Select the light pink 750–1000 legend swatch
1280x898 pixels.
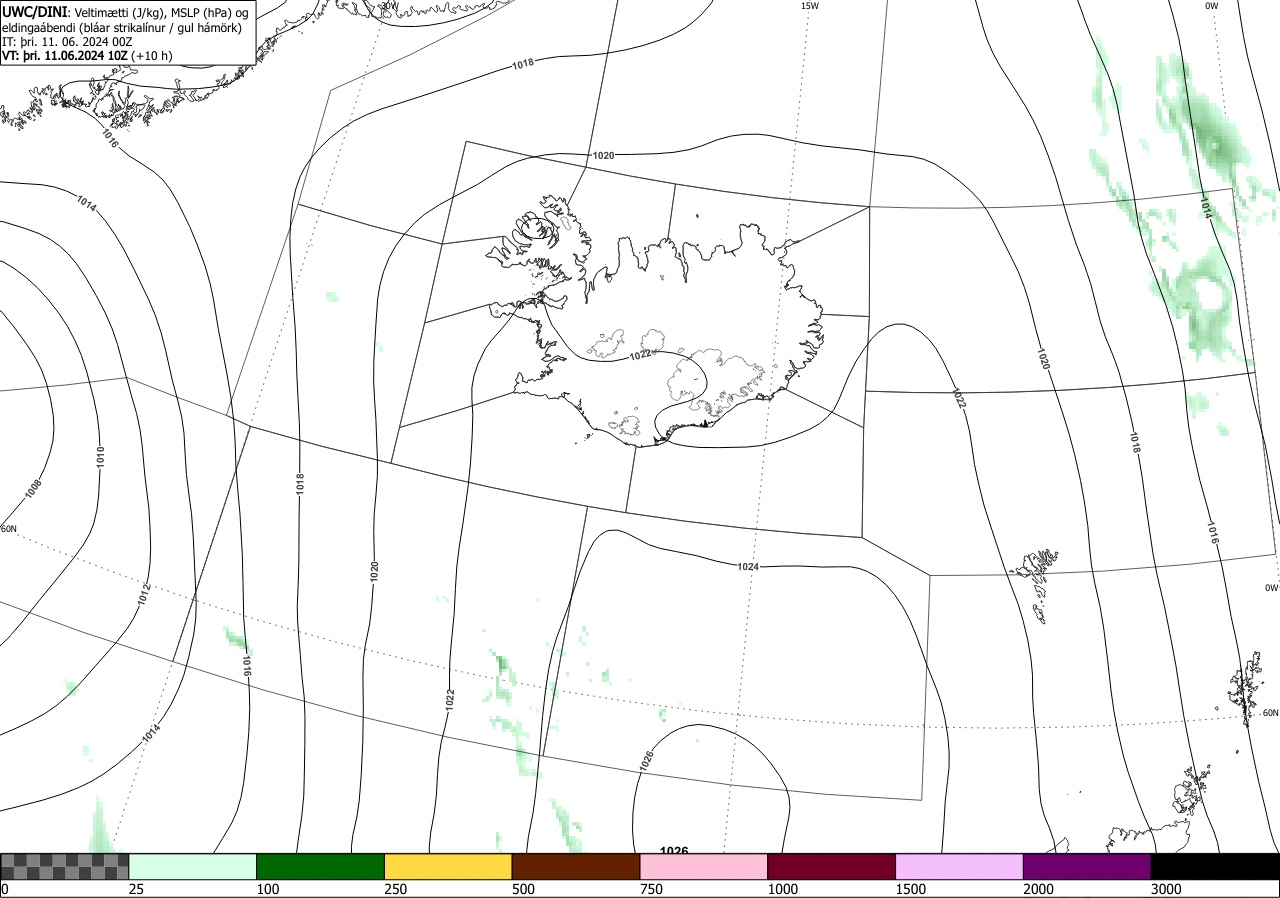704,866
